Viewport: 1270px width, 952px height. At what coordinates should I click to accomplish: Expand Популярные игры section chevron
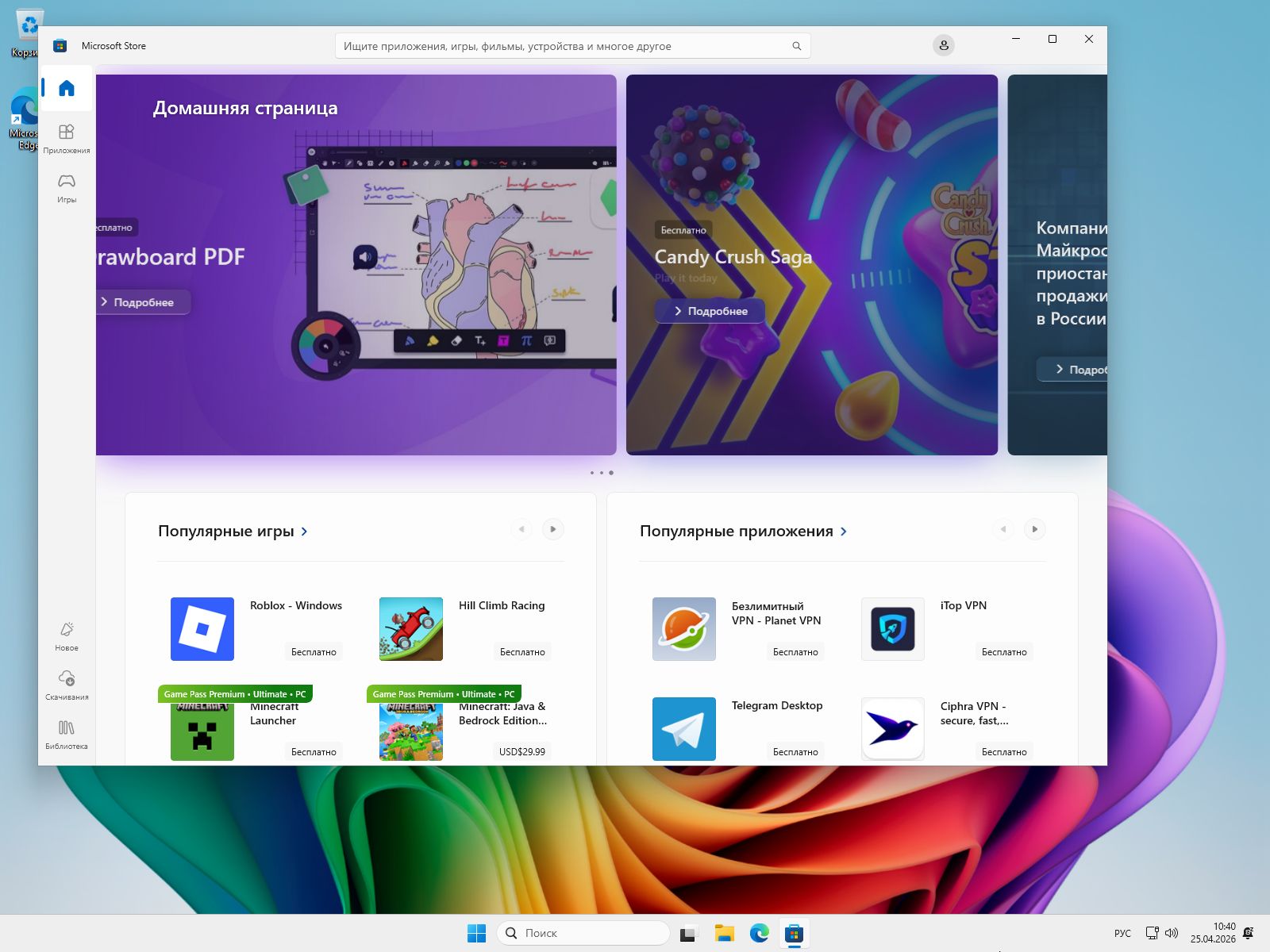(305, 532)
